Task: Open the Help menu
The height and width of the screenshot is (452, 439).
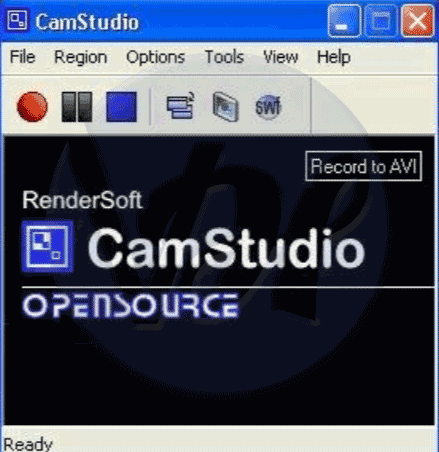Action: click(x=334, y=57)
